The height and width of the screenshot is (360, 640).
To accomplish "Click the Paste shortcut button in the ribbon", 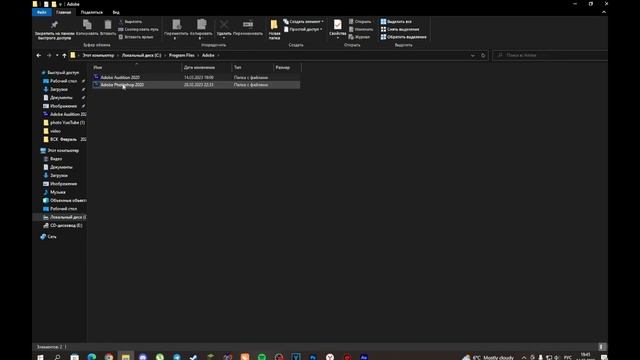I will click(136, 37).
